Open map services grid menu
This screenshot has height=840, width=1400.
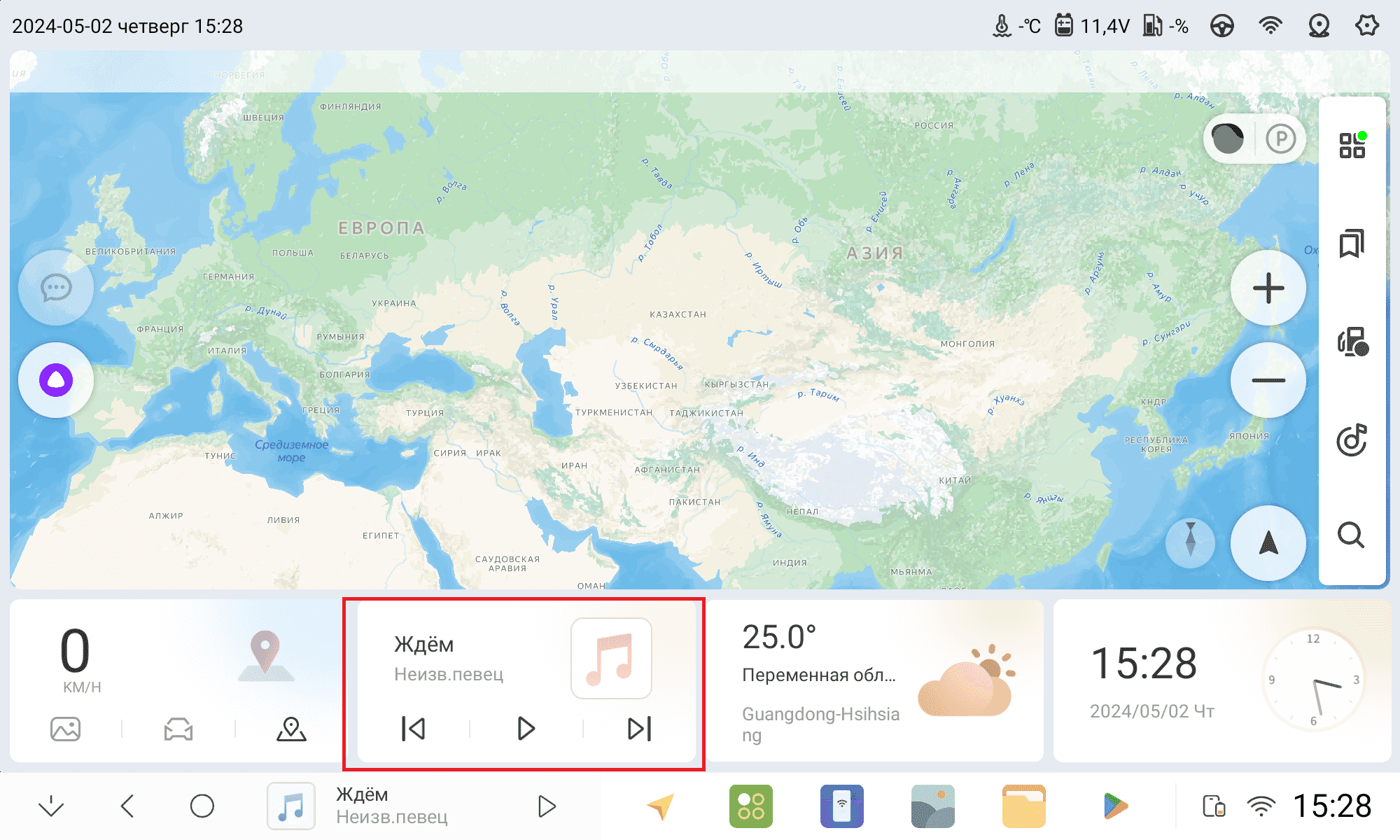coord(1351,146)
